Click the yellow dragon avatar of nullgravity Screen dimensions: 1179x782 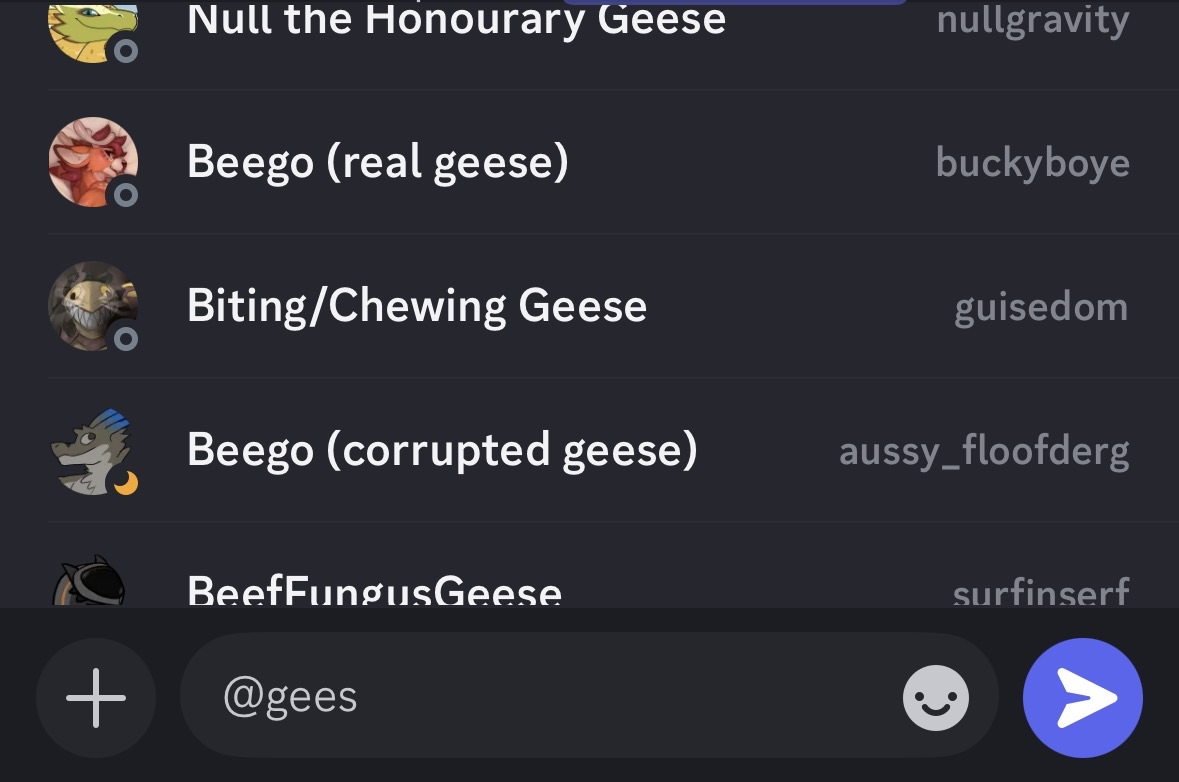tap(93, 30)
